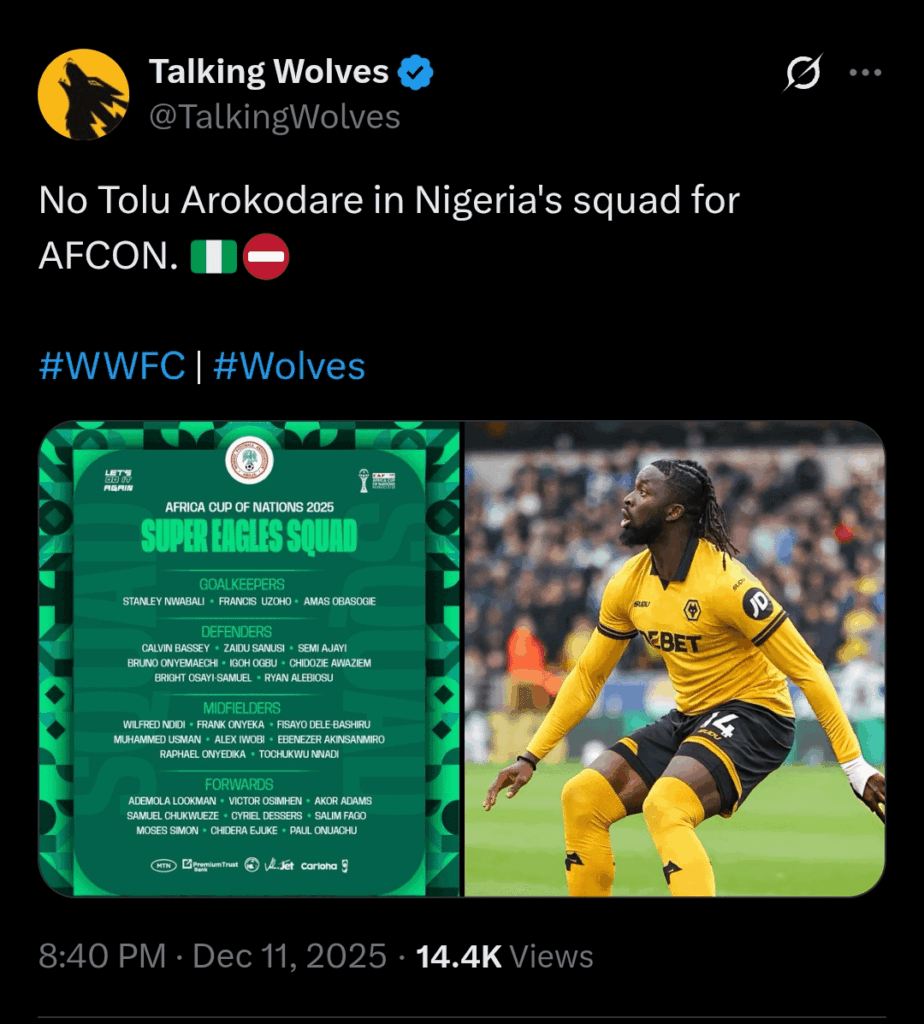Image resolution: width=924 pixels, height=1024 pixels.
Task: Open the #Wolves hashtag
Action: pos(288,366)
